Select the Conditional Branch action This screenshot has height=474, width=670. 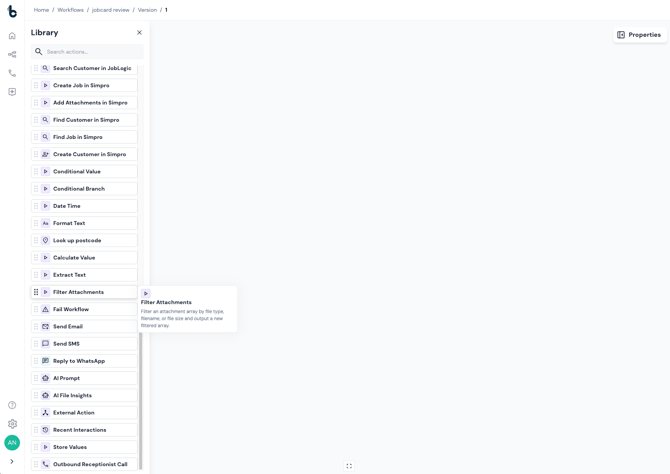pos(84,188)
